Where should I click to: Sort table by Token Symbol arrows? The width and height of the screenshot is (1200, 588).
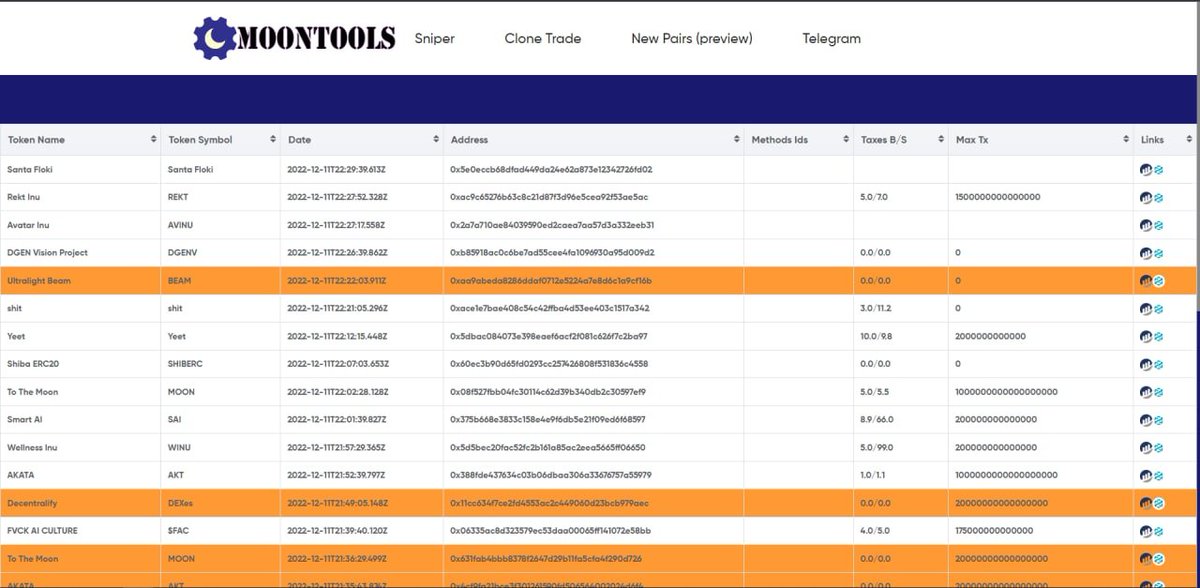(x=272, y=140)
